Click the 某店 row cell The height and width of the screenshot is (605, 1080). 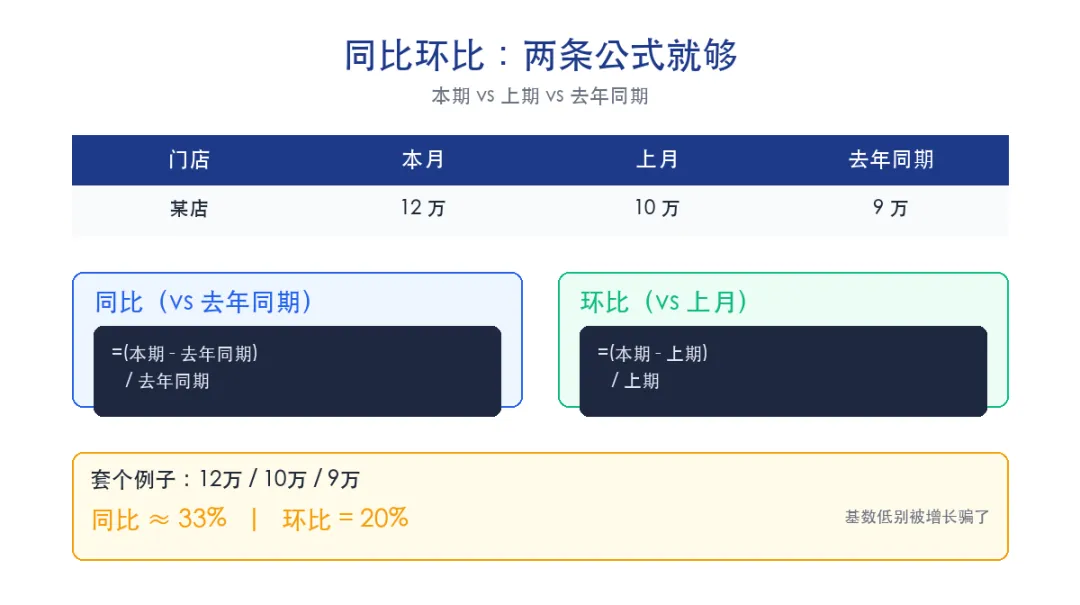[189, 208]
